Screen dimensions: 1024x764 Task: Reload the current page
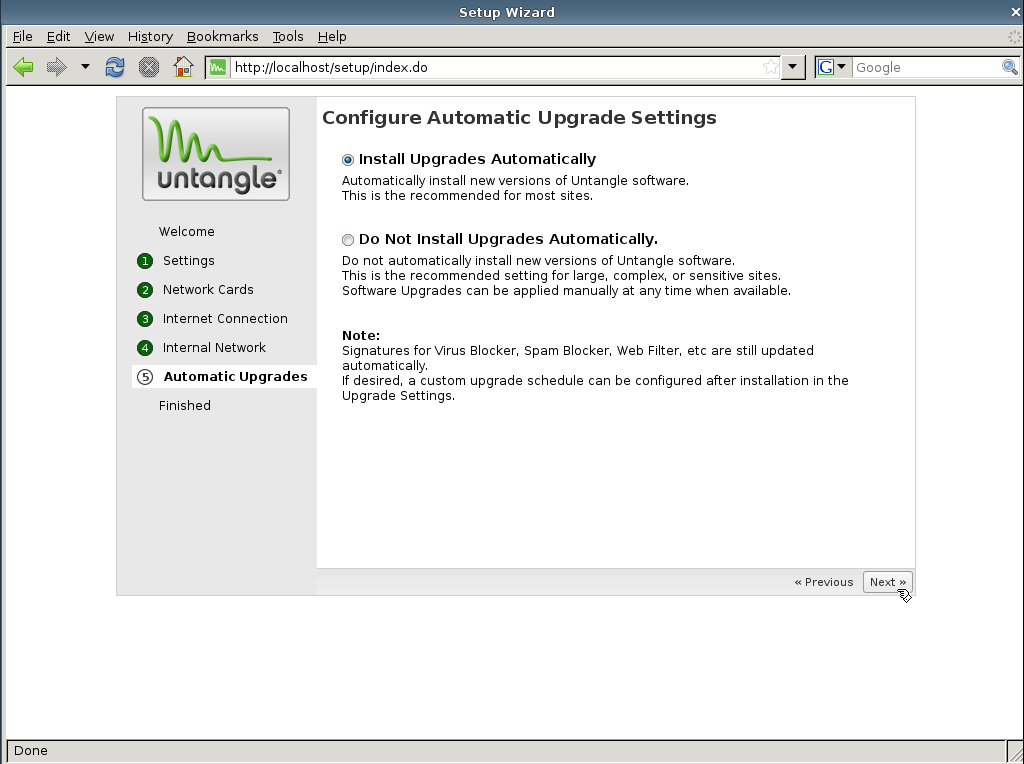coord(115,67)
